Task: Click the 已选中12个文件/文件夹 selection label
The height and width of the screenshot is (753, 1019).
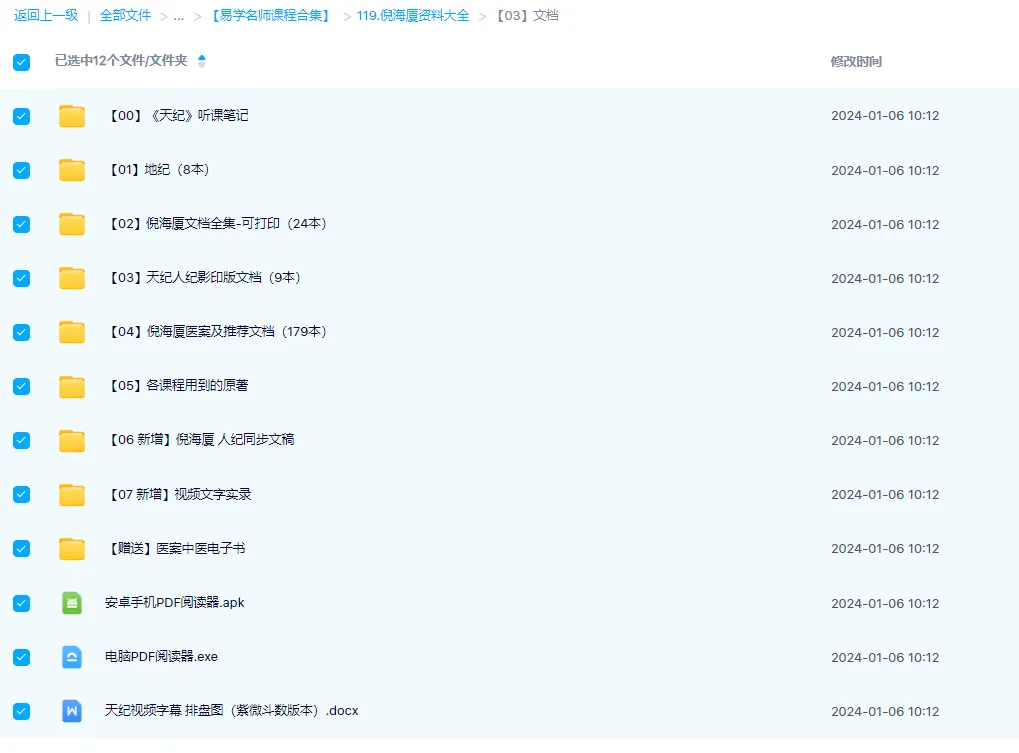Action: pos(121,60)
